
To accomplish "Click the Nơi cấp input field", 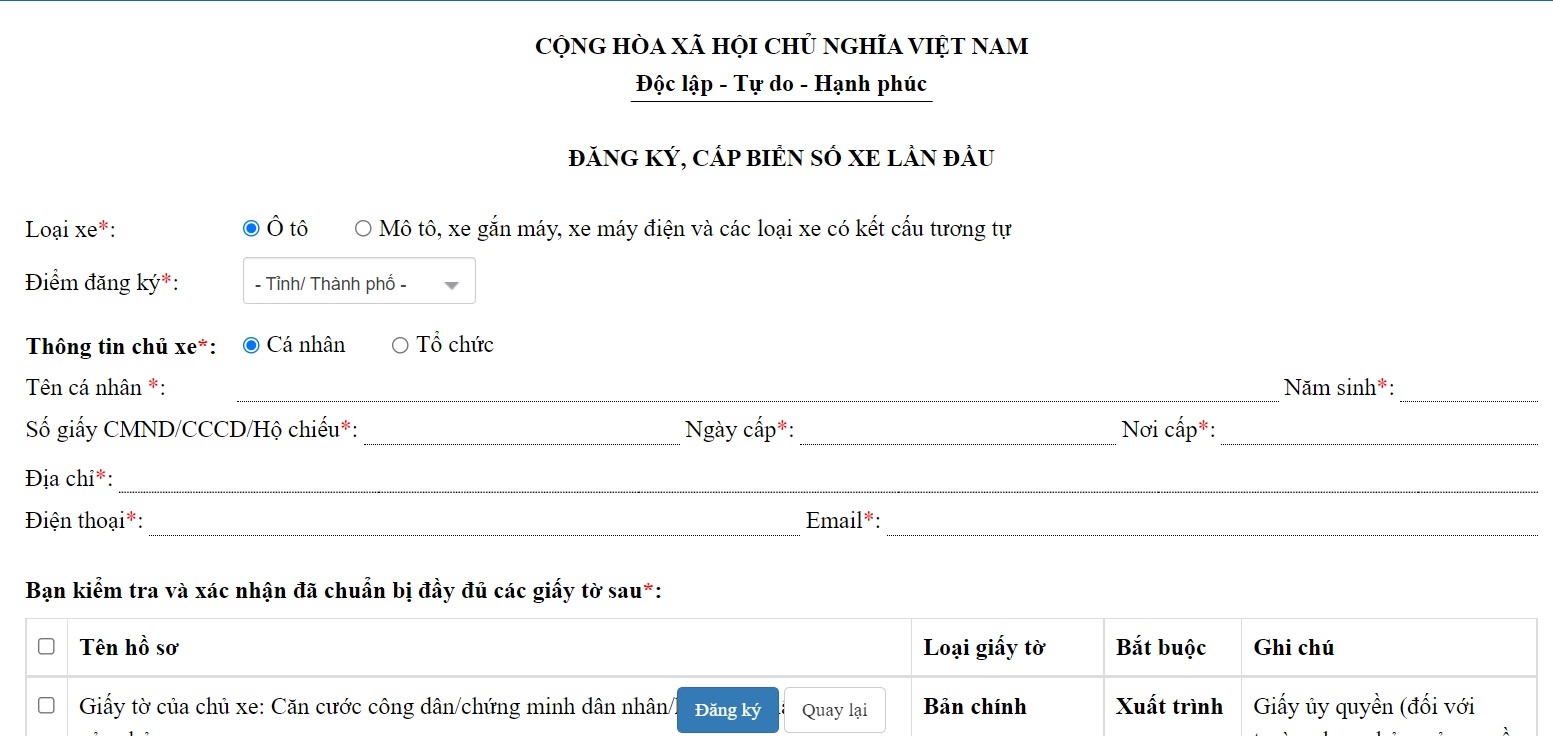I will coord(1378,431).
